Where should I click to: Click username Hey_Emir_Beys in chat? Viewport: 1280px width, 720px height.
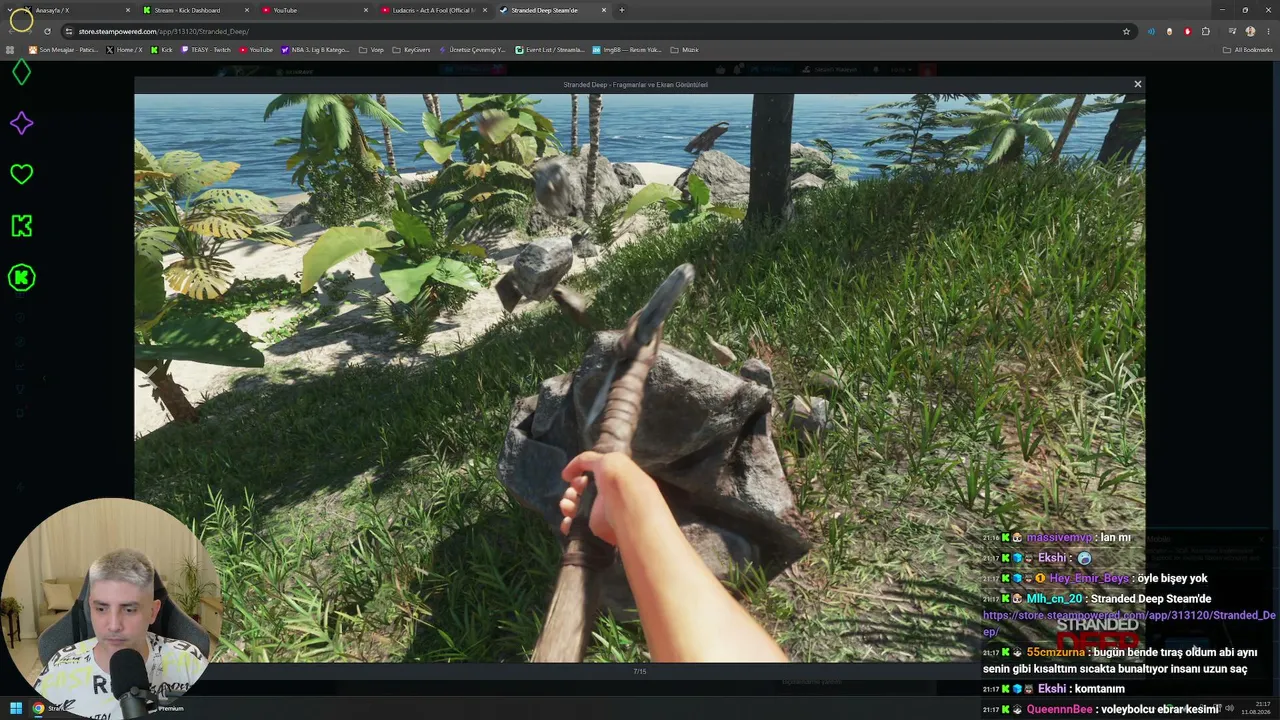1089,578
